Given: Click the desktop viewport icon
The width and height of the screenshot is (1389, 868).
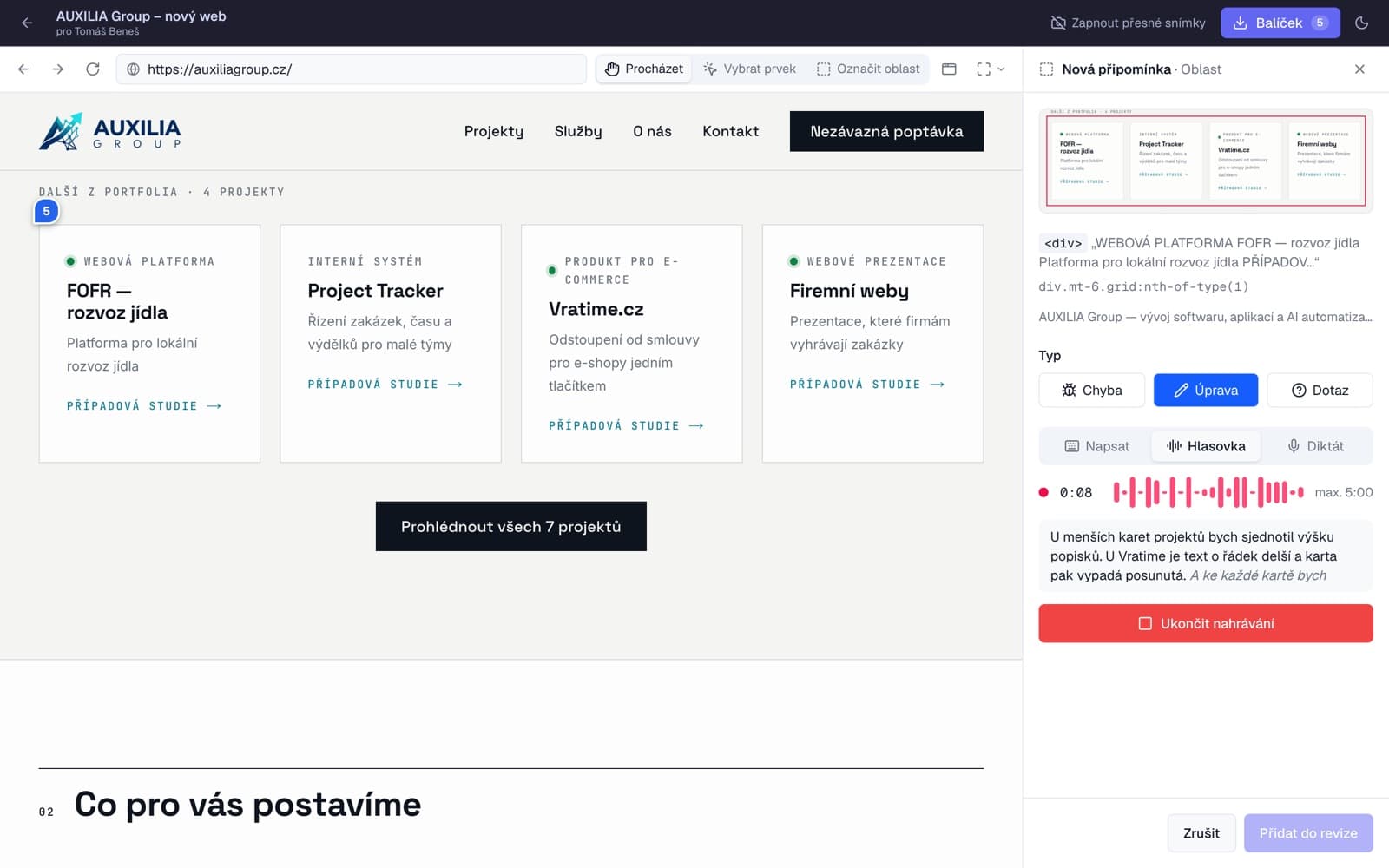Looking at the screenshot, I should click(x=949, y=69).
